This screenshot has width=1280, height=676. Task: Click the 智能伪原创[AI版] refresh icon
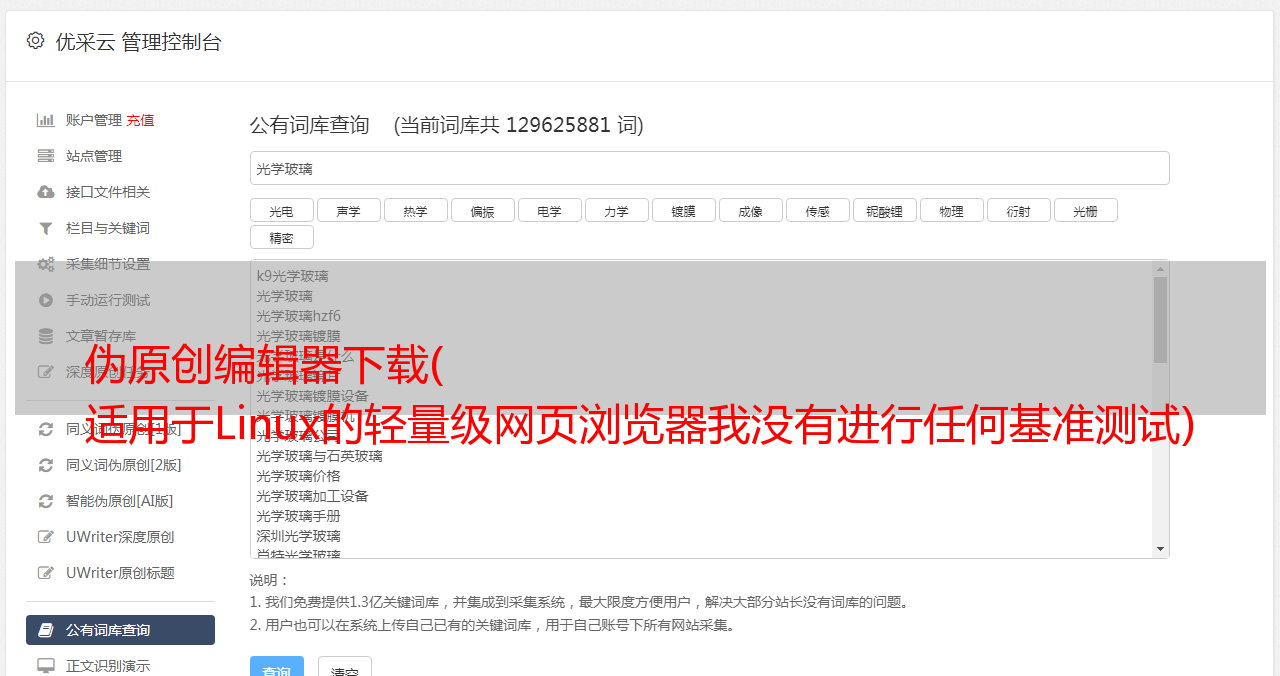point(45,501)
